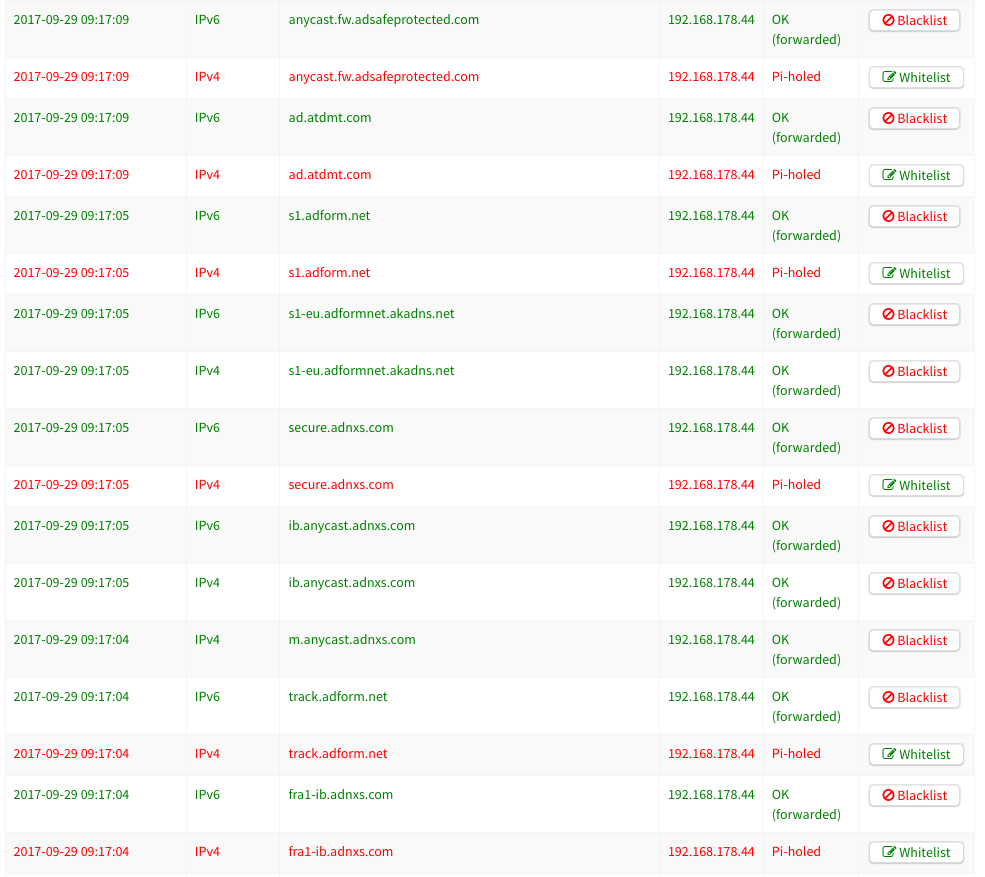Viewport: 985px width, 877px height.
Task: Whitelist the blocked IPv4 secure.adnxs.com query
Action: pyautogui.click(x=915, y=486)
